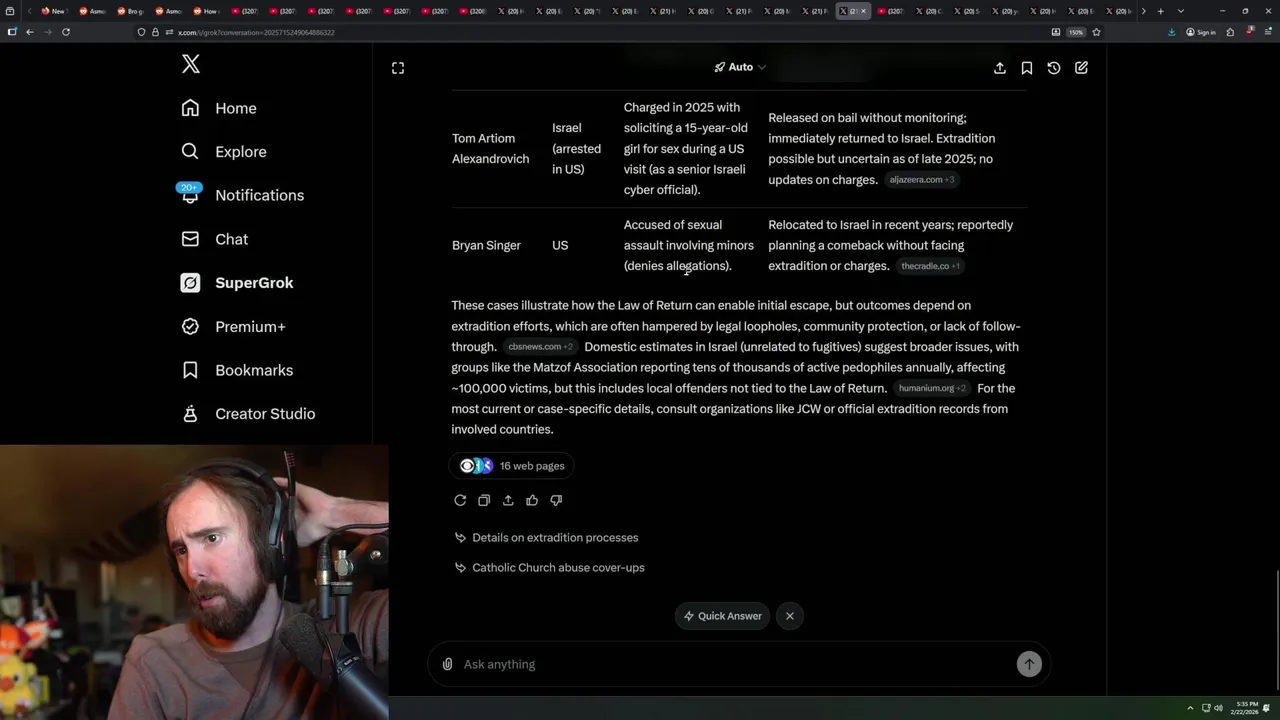
Task: Attach a file with the paperclip icon
Action: click(447, 664)
